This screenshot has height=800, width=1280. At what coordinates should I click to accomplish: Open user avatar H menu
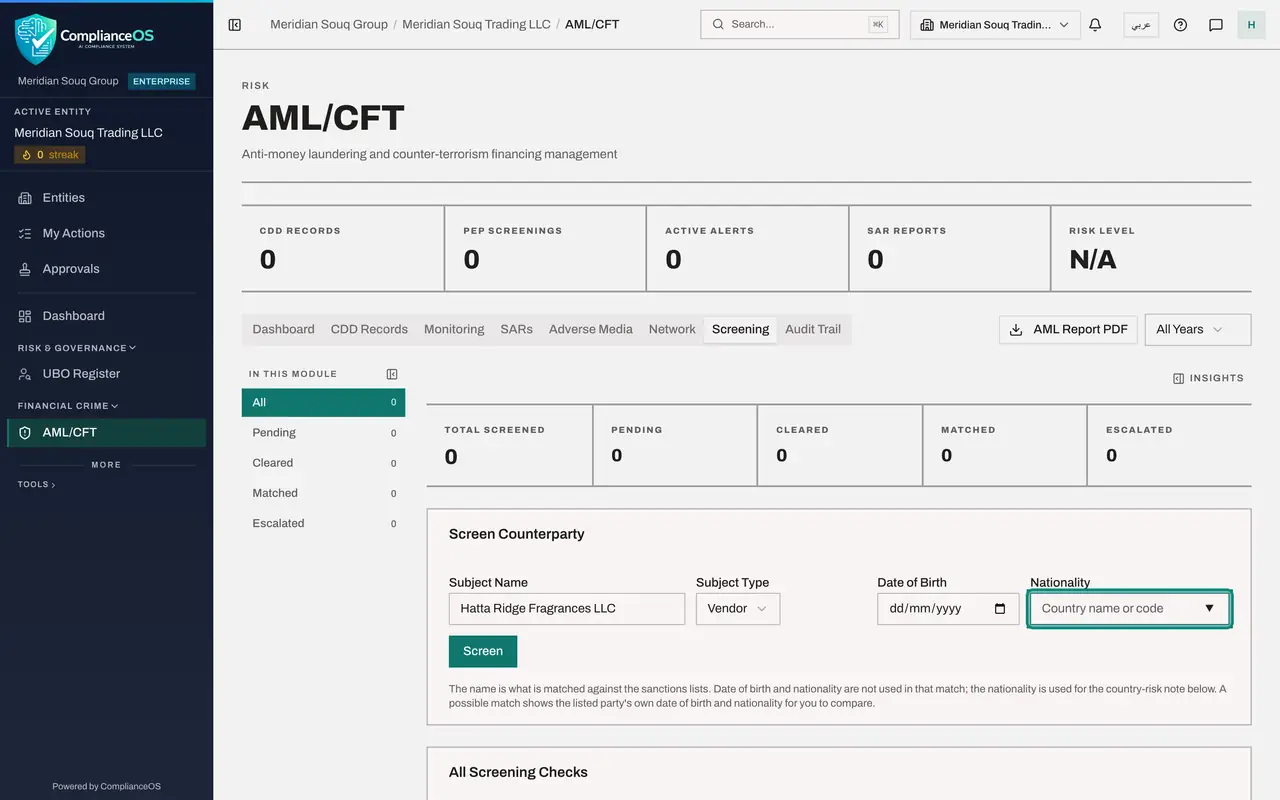[x=1251, y=25]
